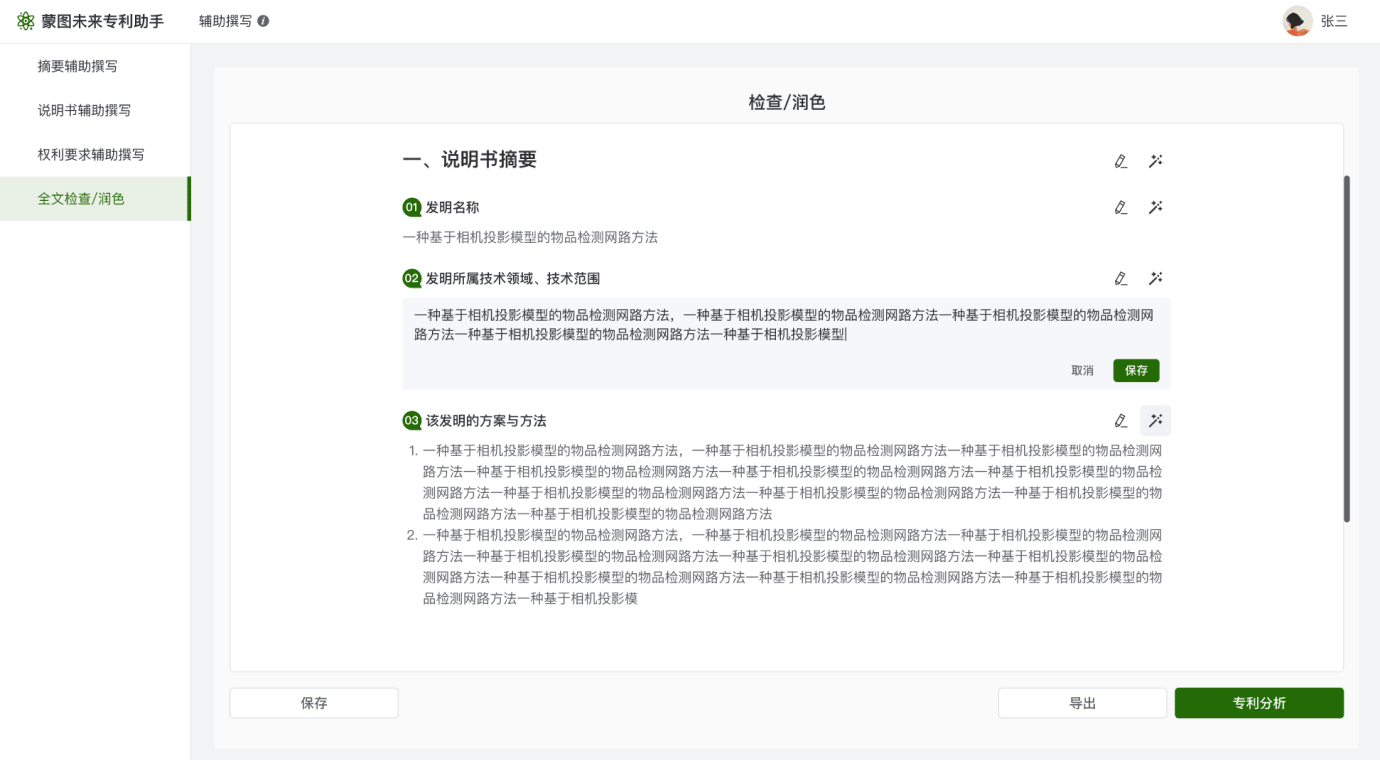Select the 全文检查/润色 sidebar item
Screen dimensions: 1380x760
pos(81,199)
